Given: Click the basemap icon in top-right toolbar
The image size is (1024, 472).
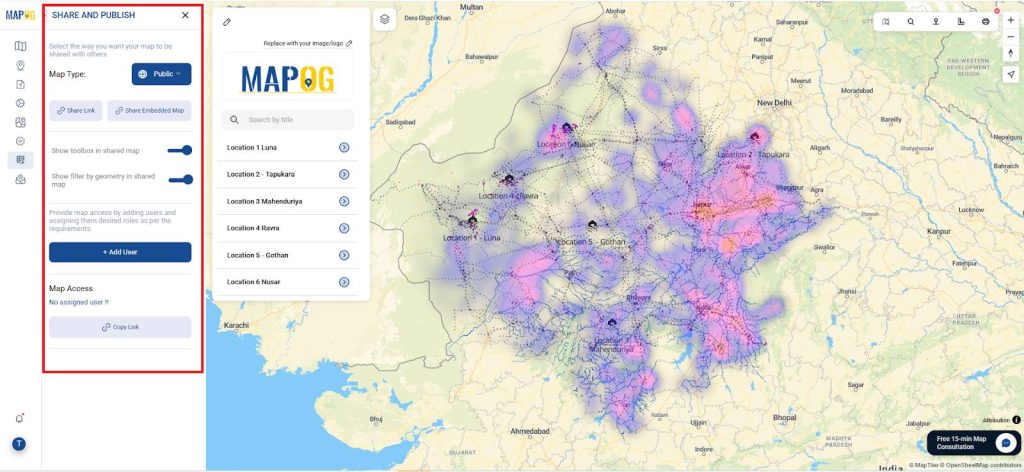Looking at the screenshot, I should 886,22.
